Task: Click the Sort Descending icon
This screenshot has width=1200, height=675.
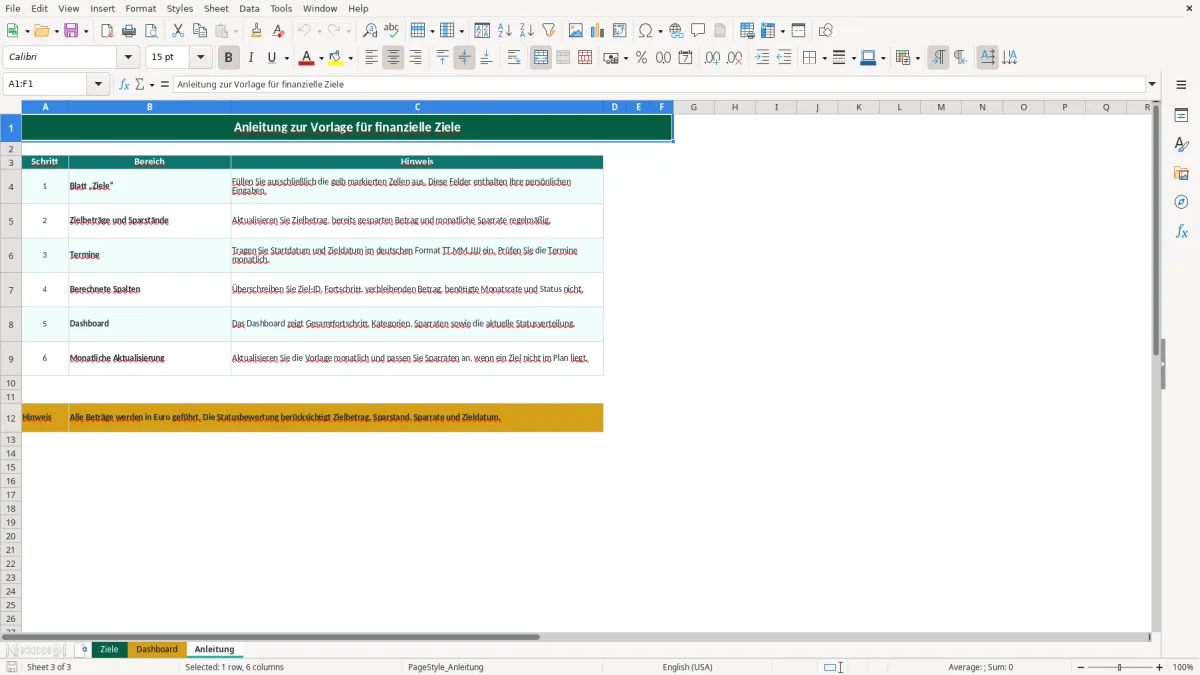Action: tap(527, 31)
